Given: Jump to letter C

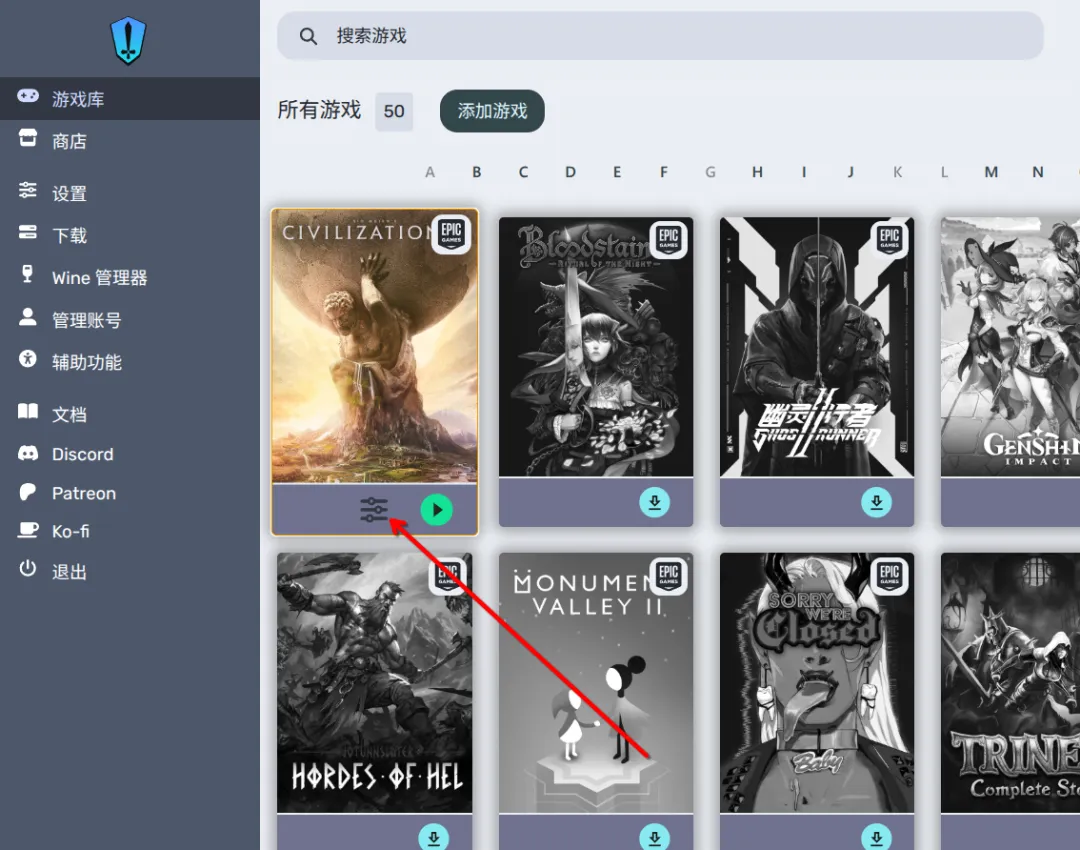Looking at the screenshot, I should pyautogui.click(x=523, y=172).
